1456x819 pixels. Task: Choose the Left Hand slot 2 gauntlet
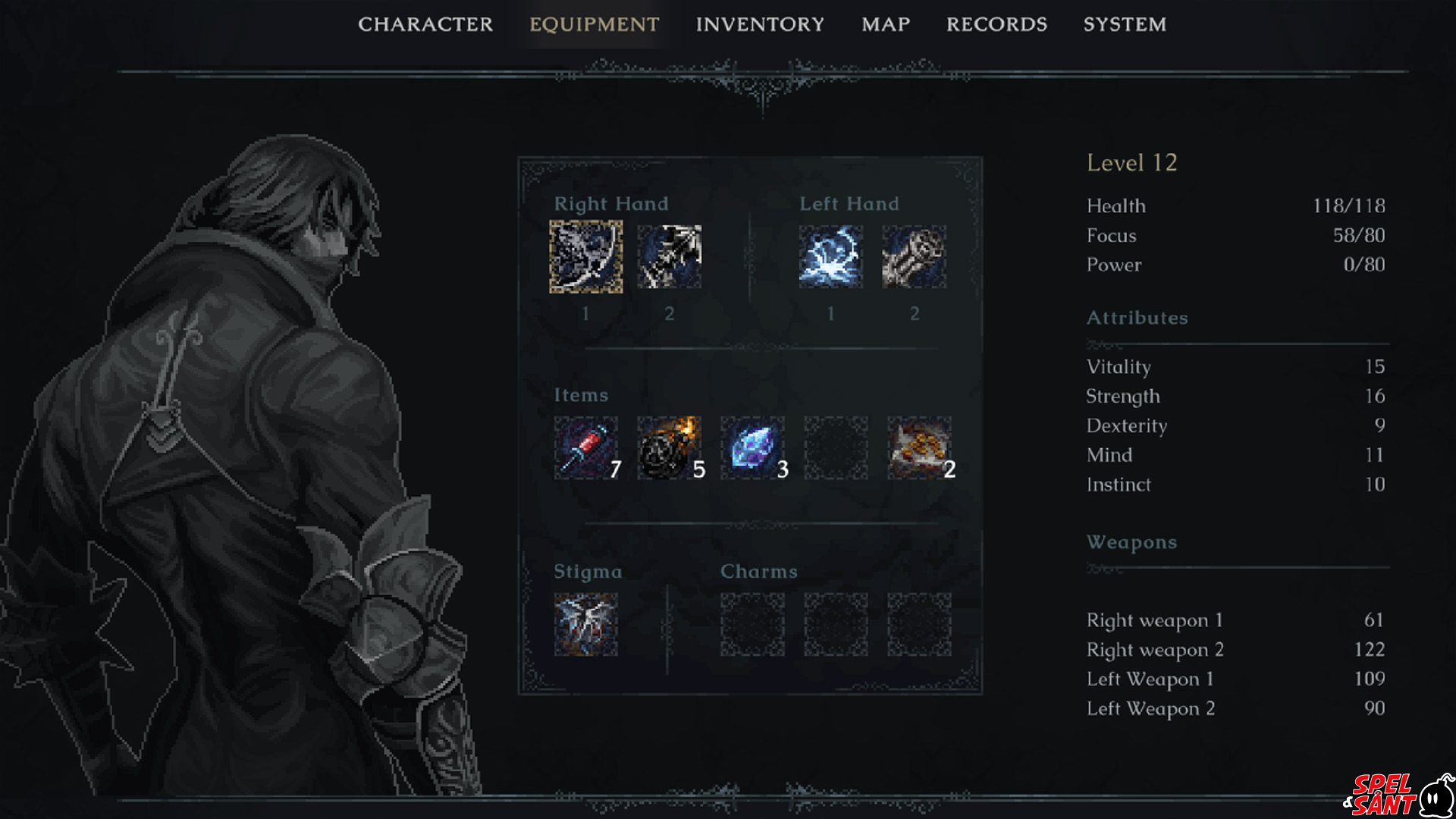[914, 256]
